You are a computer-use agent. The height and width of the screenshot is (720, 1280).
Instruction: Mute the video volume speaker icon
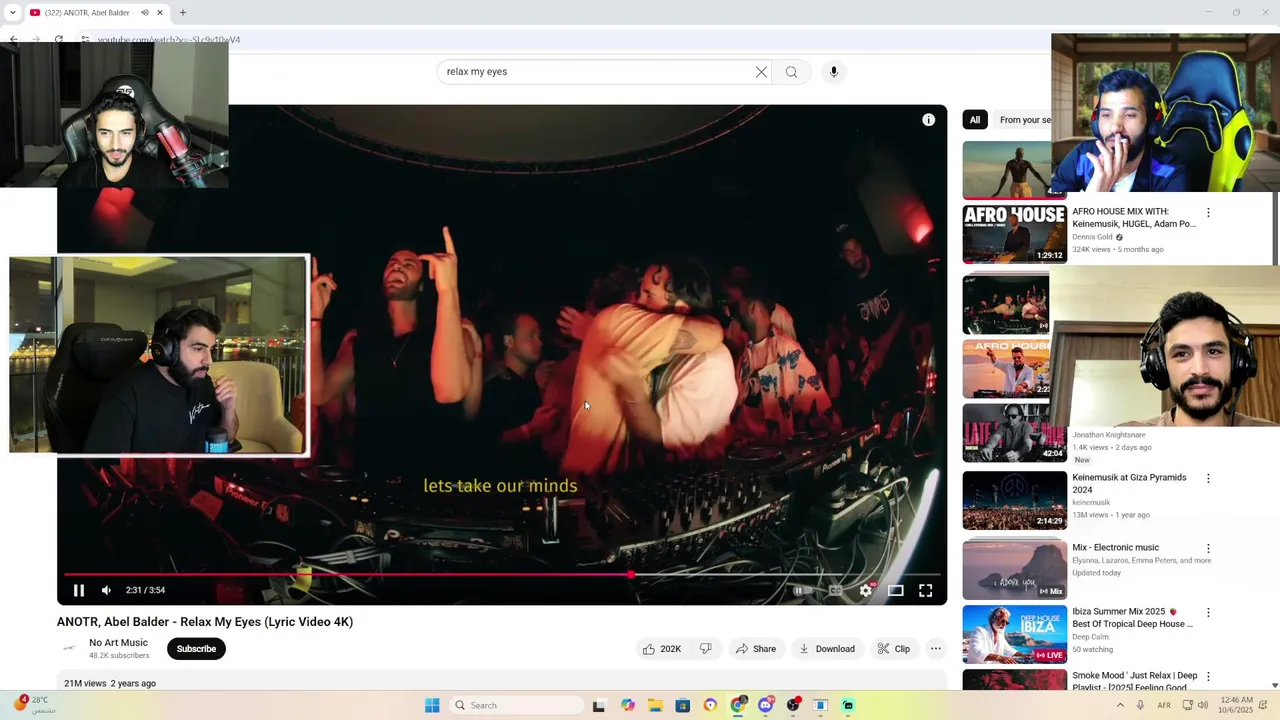[106, 590]
